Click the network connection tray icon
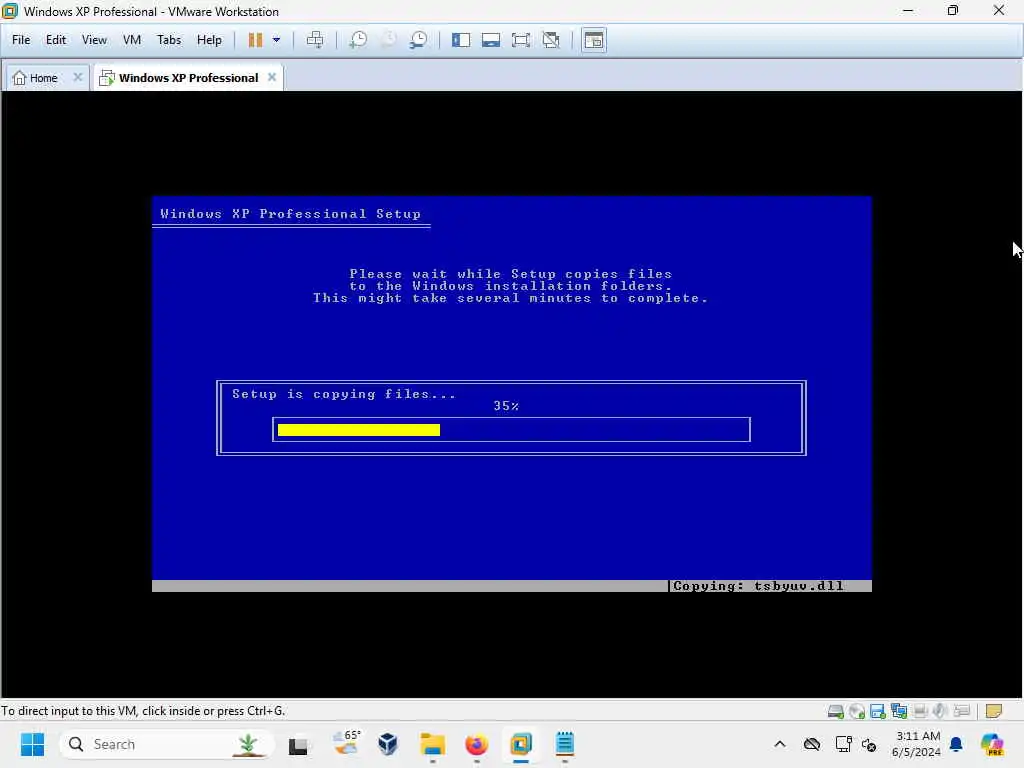The height and width of the screenshot is (768, 1024). pyautogui.click(x=843, y=744)
